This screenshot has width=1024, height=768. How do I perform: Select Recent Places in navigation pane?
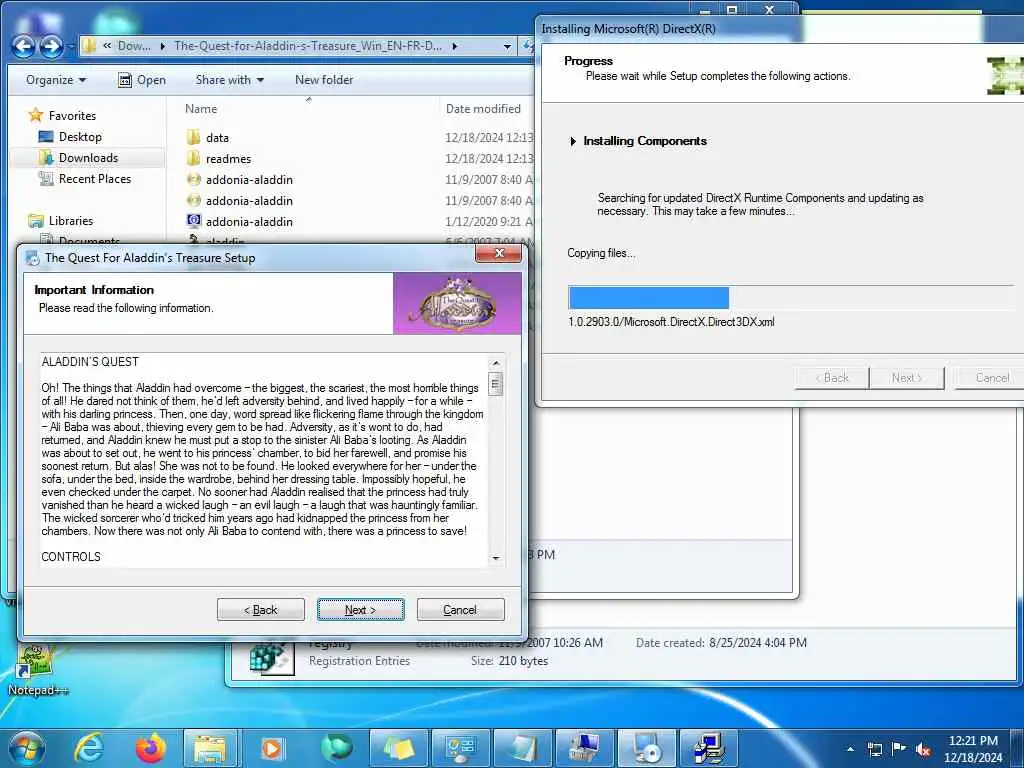(95, 178)
